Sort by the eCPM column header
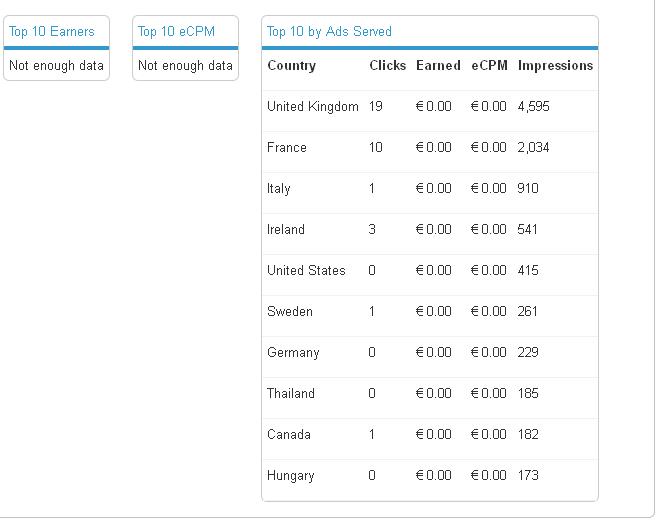Image resolution: width=659 pixels, height=528 pixels. click(x=489, y=66)
